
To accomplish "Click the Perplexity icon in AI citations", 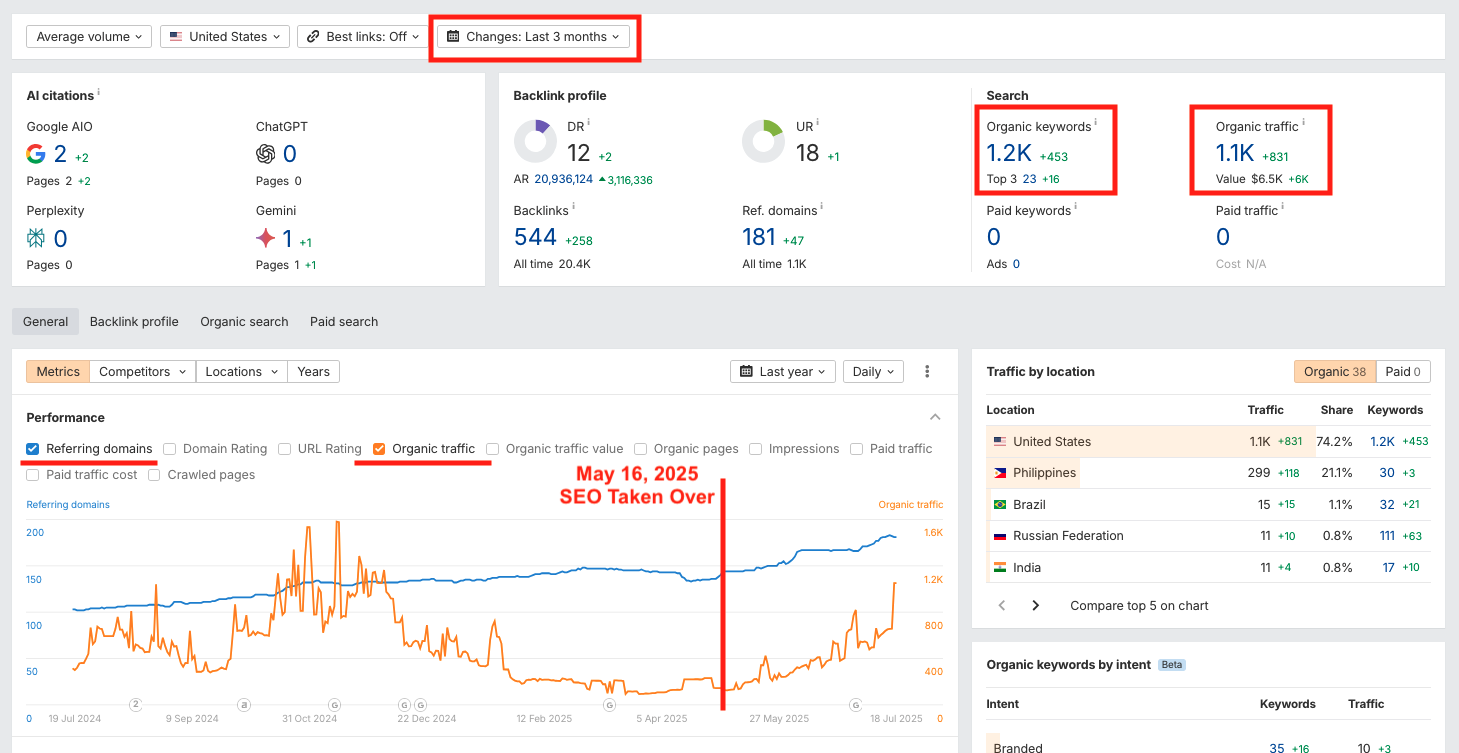I will coord(35,238).
